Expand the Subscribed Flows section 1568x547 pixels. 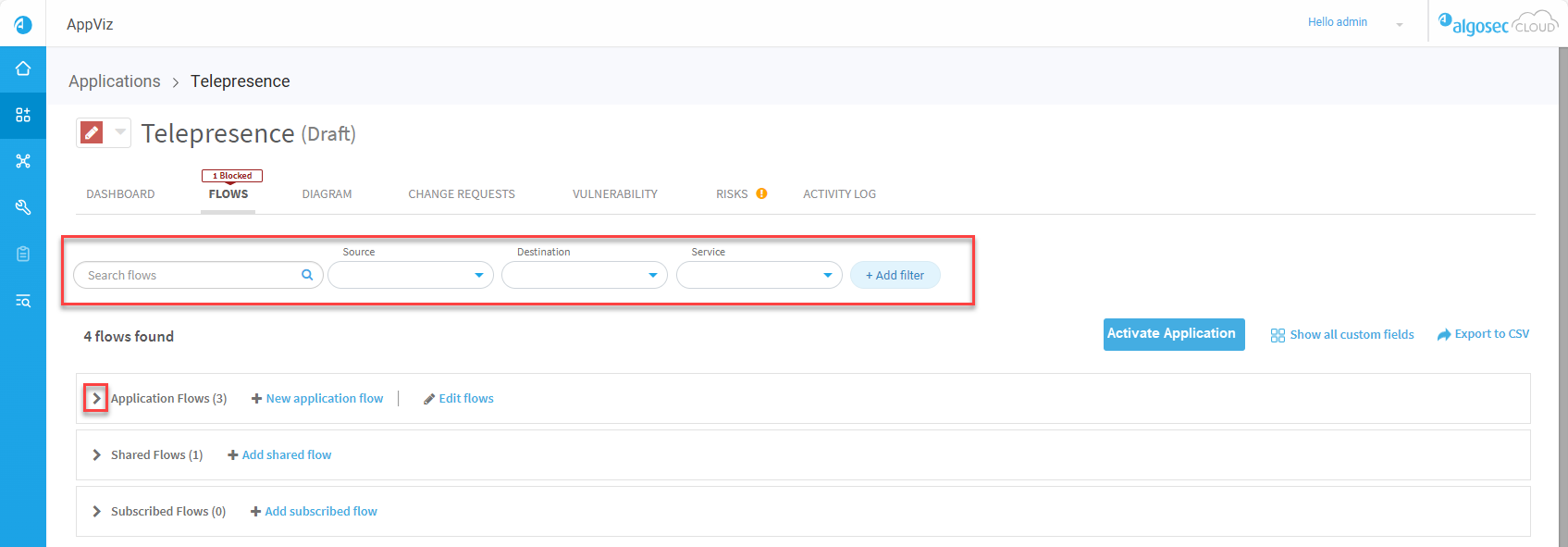(96, 512)
